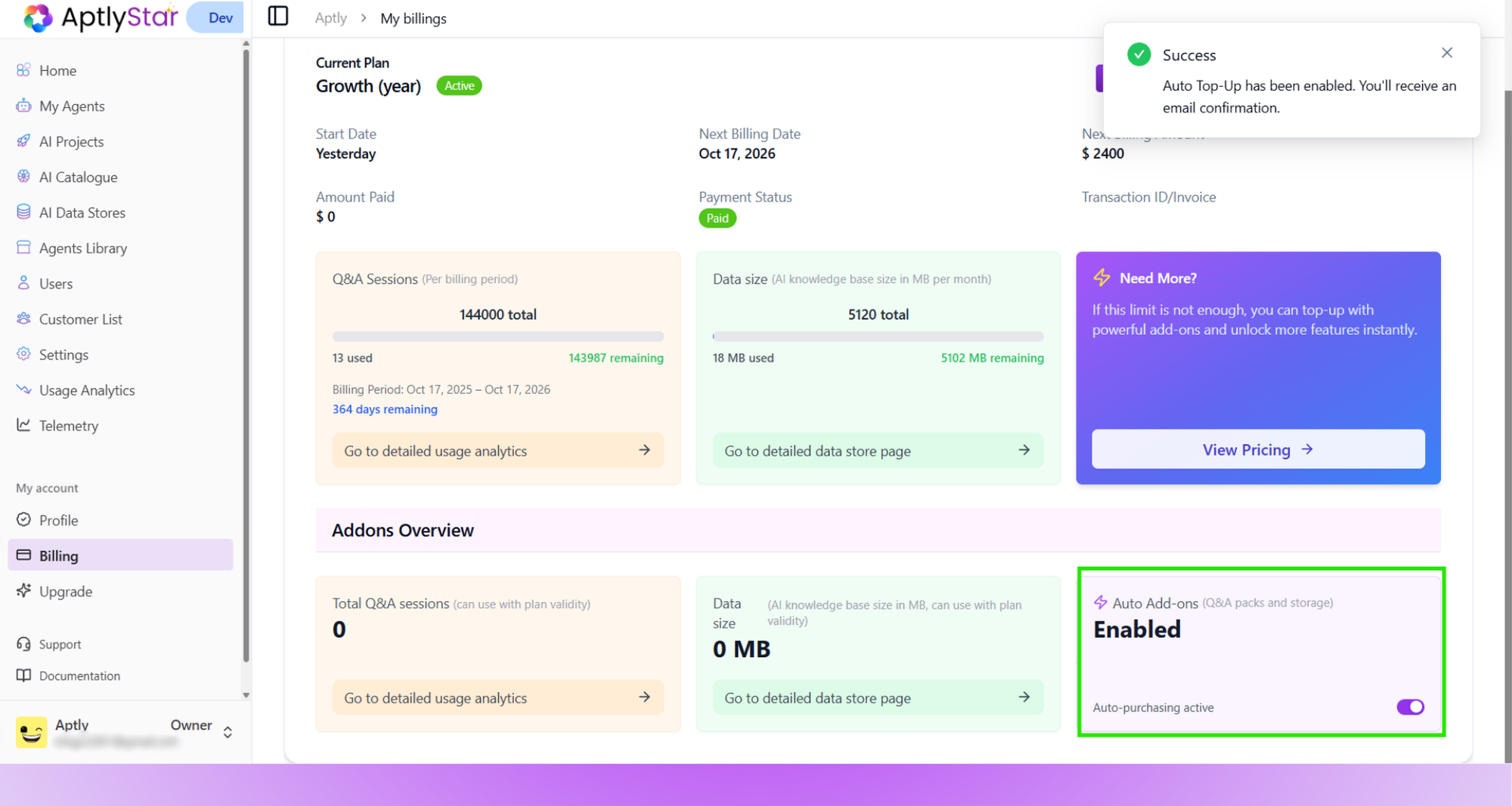Click the View Pricing button
Image resolution: width=1512 pixels, height=806 pixels.
(1256, 449)
